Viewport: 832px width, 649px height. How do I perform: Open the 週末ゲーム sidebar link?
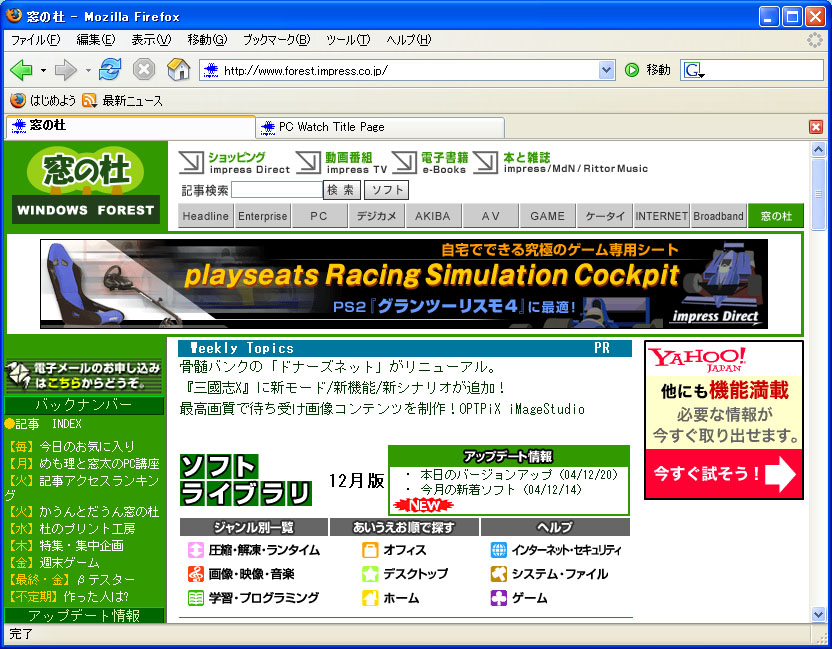[x=72, y=563]
